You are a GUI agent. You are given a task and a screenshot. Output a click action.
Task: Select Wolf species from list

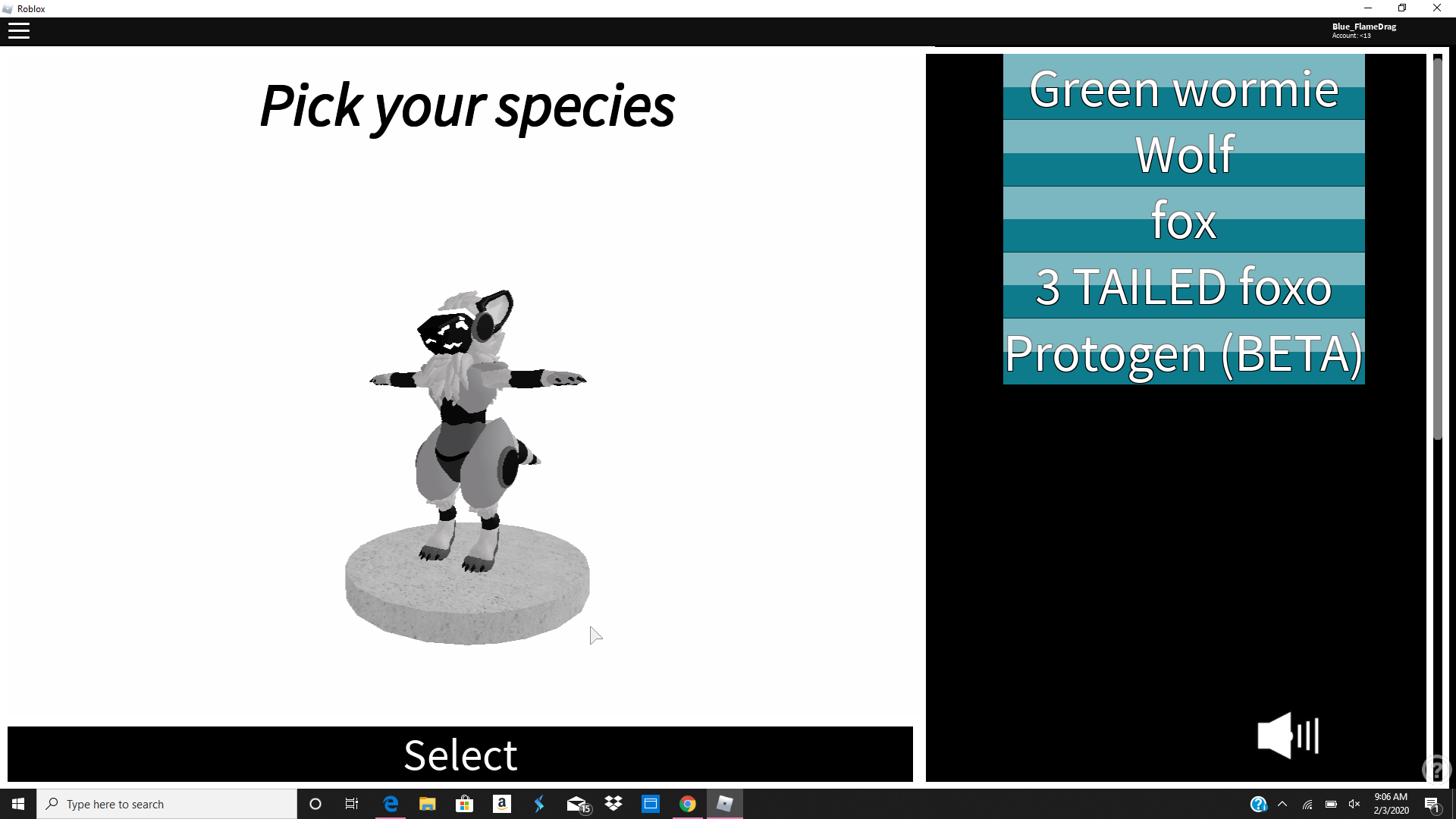point(1184,154)
